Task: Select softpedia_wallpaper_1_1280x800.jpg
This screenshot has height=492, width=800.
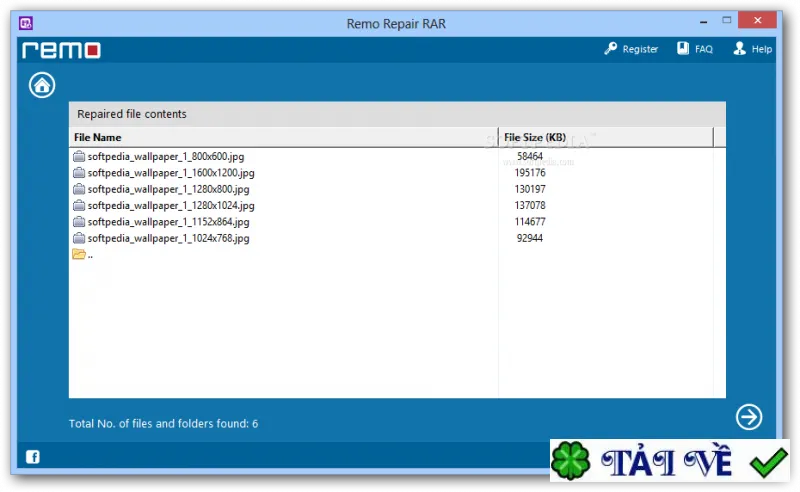Action: tap(168, 189)
